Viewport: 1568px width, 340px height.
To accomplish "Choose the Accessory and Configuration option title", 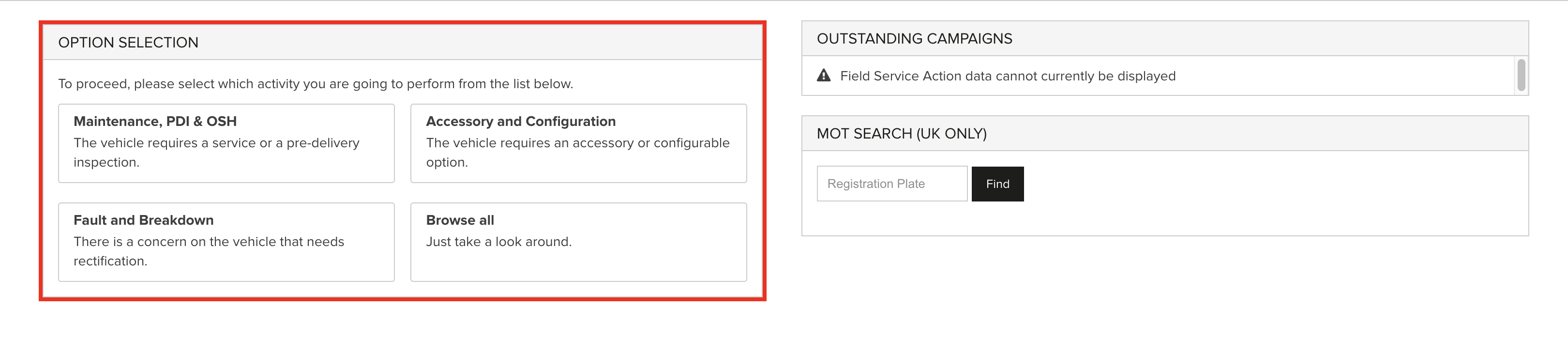I will [x=520, y=121].
